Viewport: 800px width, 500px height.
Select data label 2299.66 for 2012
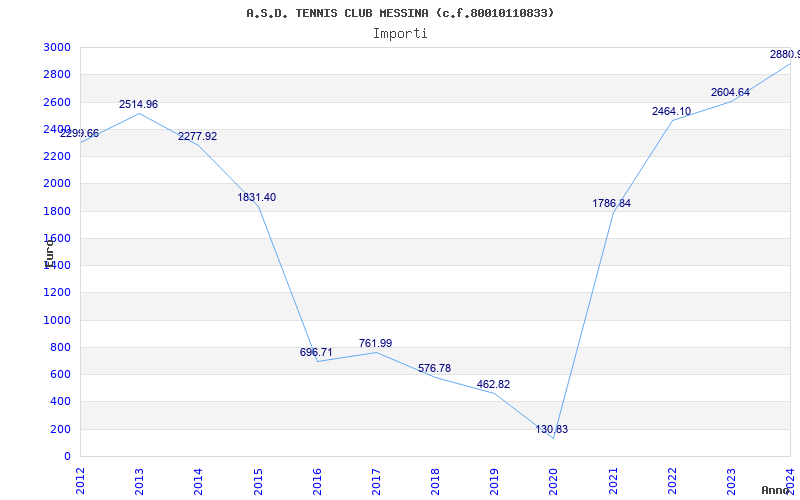(79, 134)
